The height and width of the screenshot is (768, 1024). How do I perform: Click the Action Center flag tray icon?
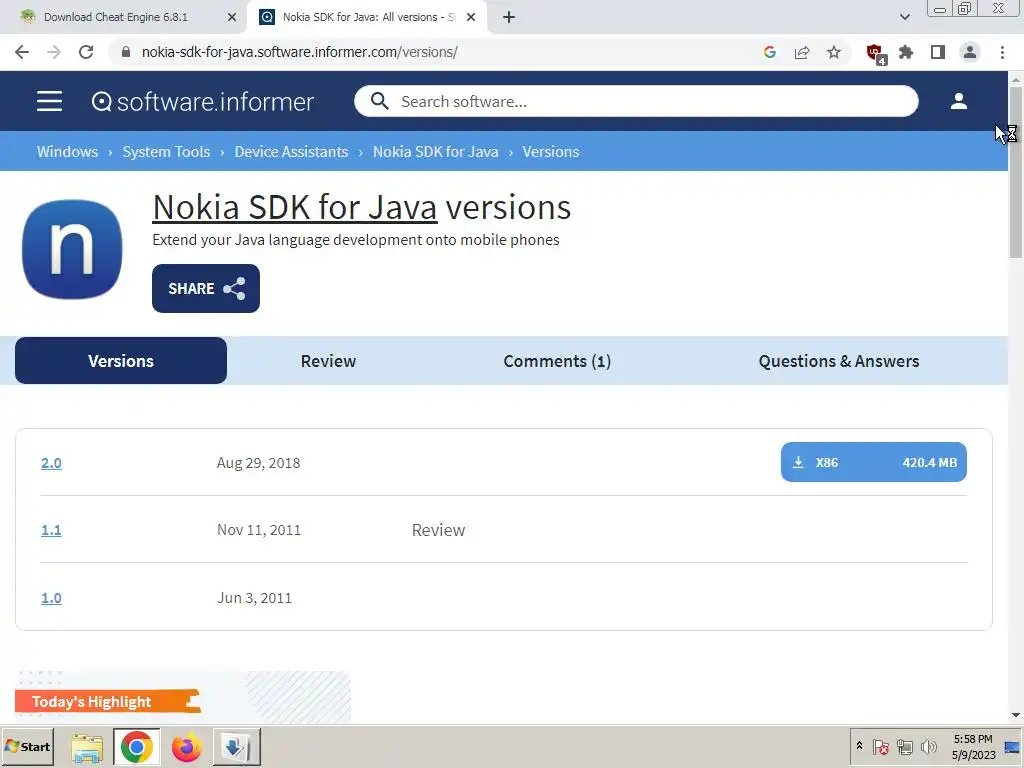tap(880, 746)
